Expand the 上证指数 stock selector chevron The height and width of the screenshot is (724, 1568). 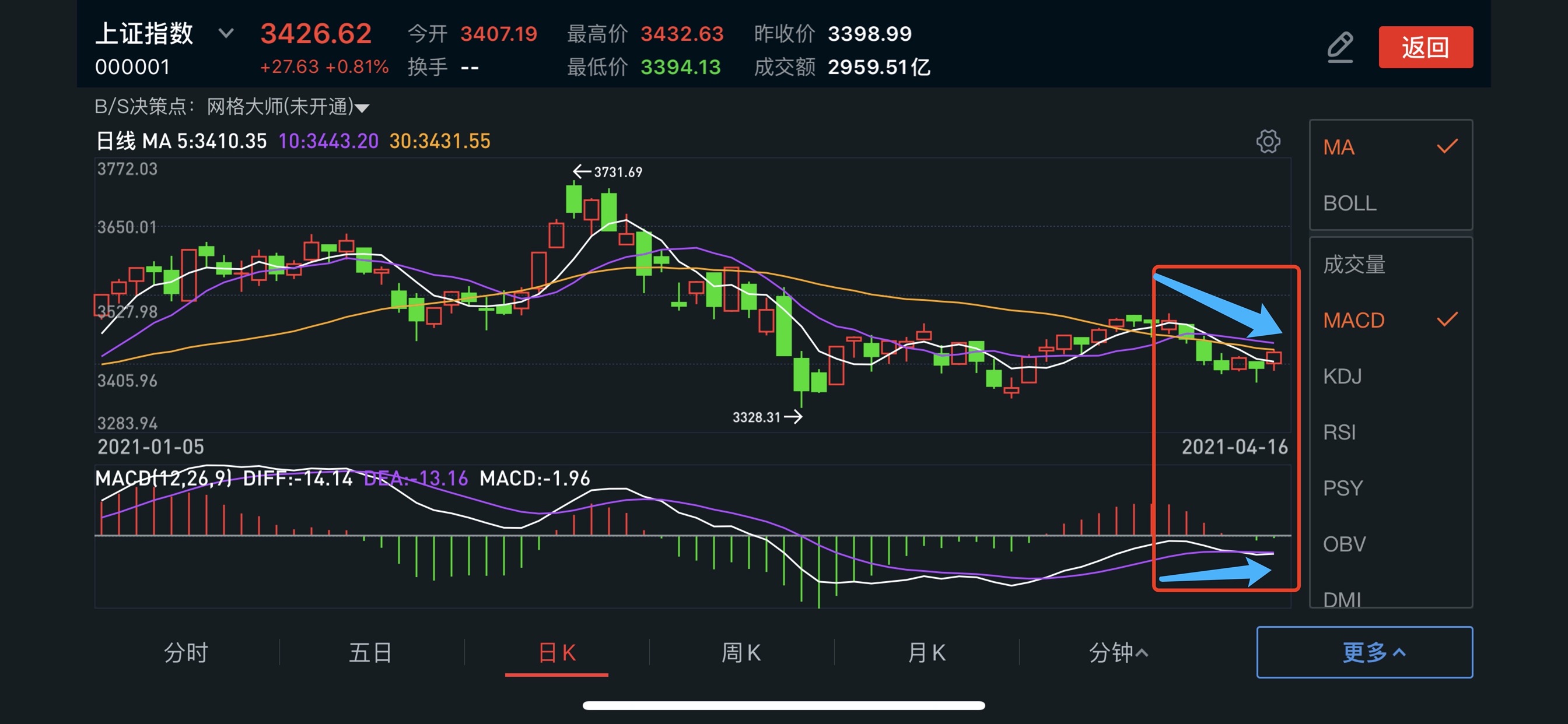[x=226, y=33]
